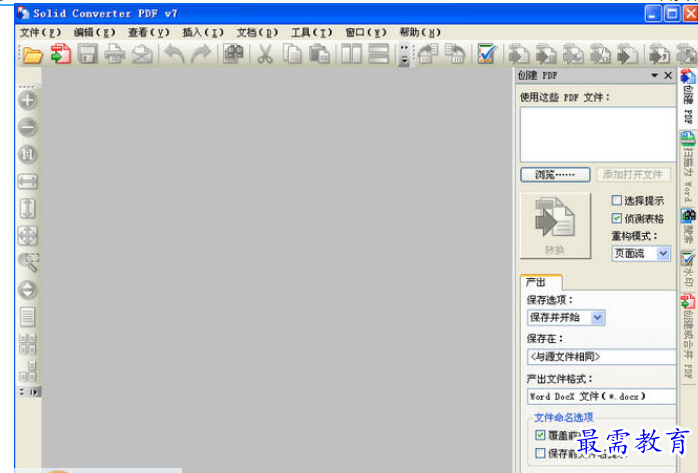Enable the 选择提示 checkbox
Screen dimensions: 698x473
(617, 200)
